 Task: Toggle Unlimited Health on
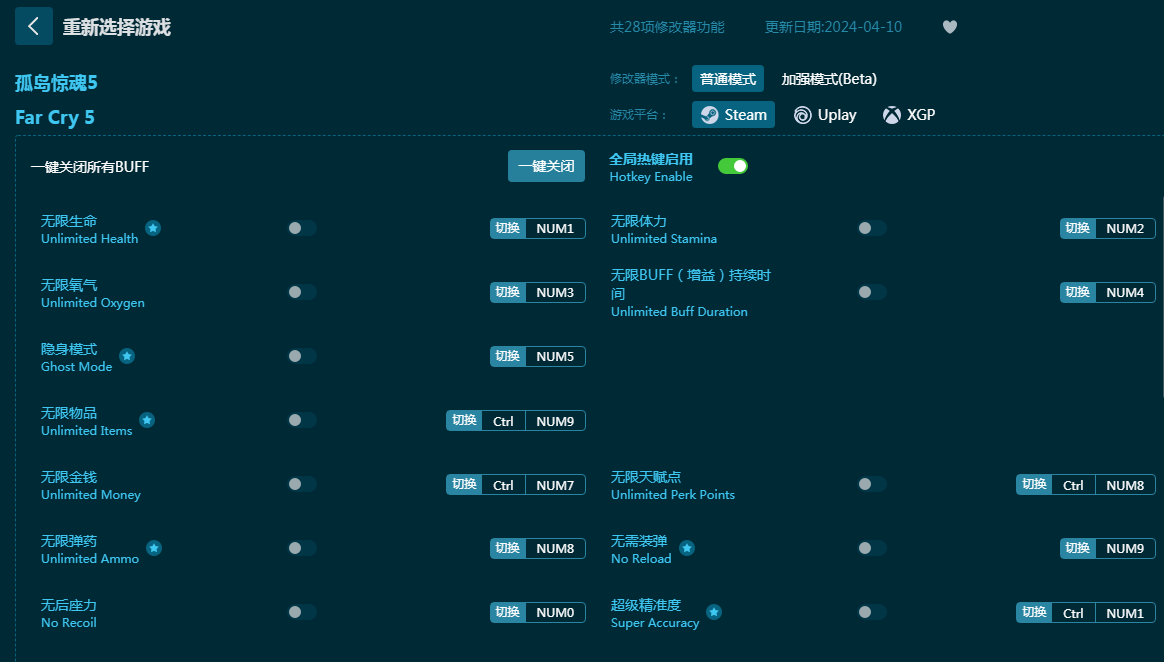tap(302, 228)
